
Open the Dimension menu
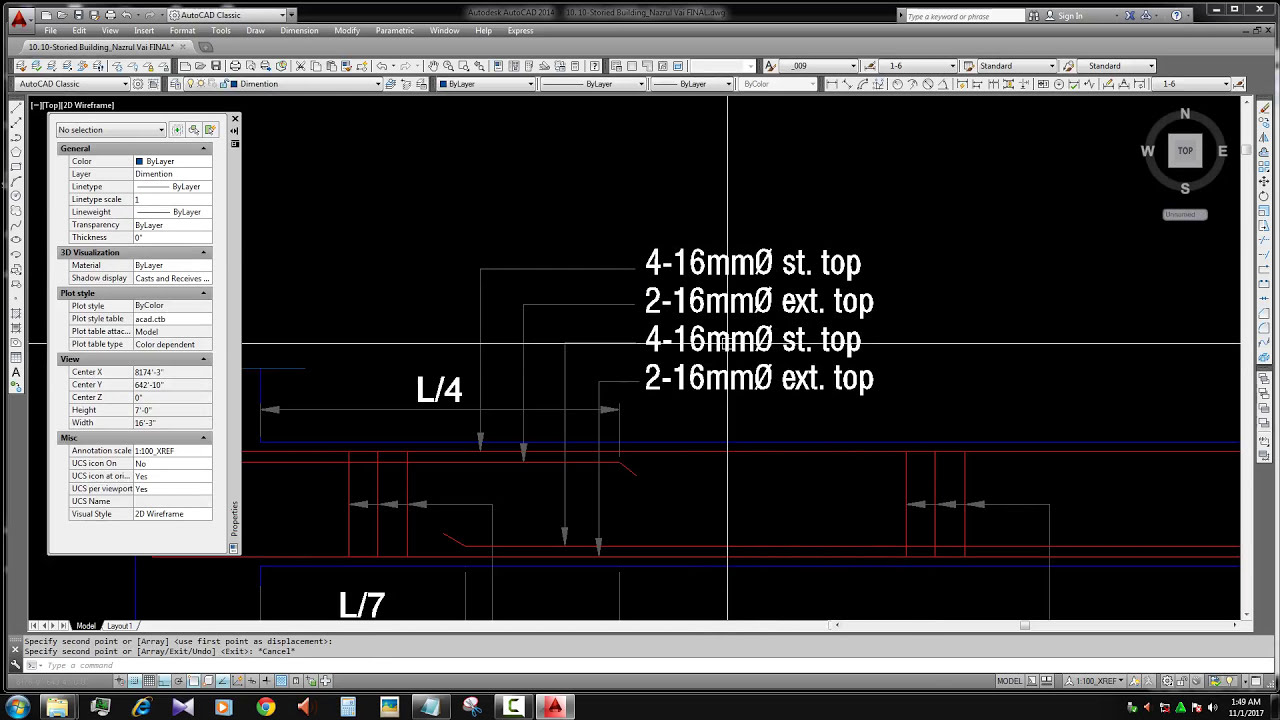point(299,31)
